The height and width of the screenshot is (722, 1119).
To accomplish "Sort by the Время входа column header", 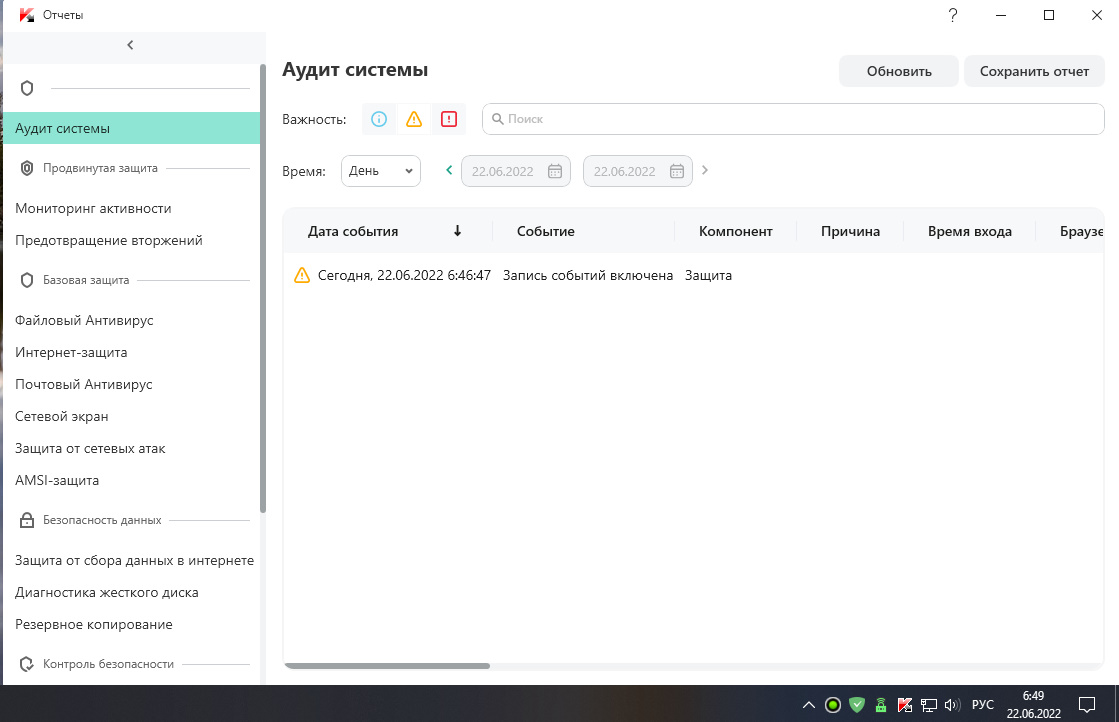I will point(970,231).
